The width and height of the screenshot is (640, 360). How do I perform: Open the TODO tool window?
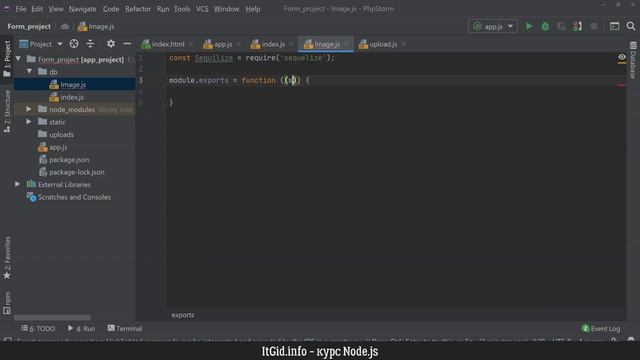(x=38, y=328)
